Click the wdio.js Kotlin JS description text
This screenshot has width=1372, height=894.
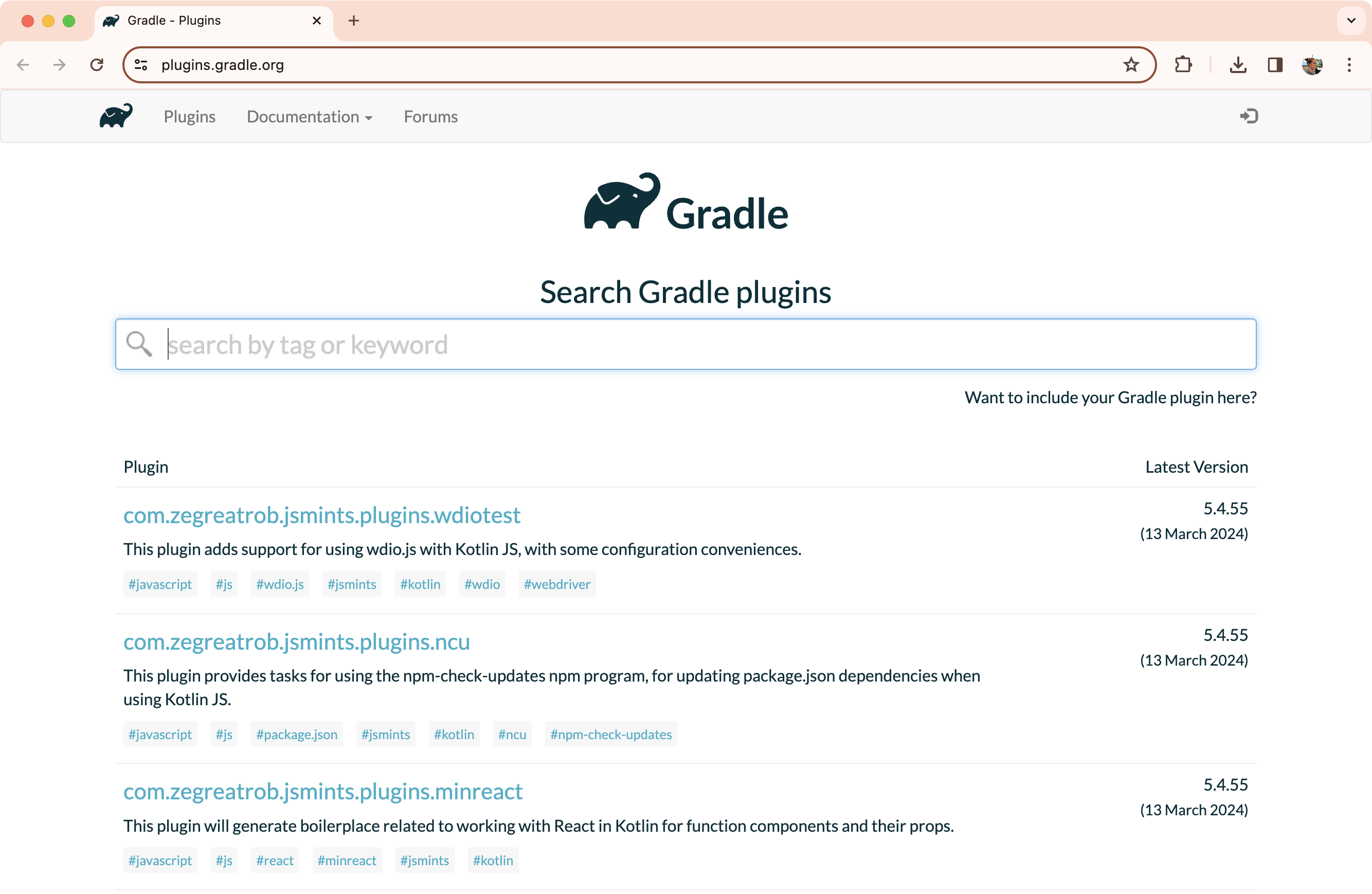[462, 550]
